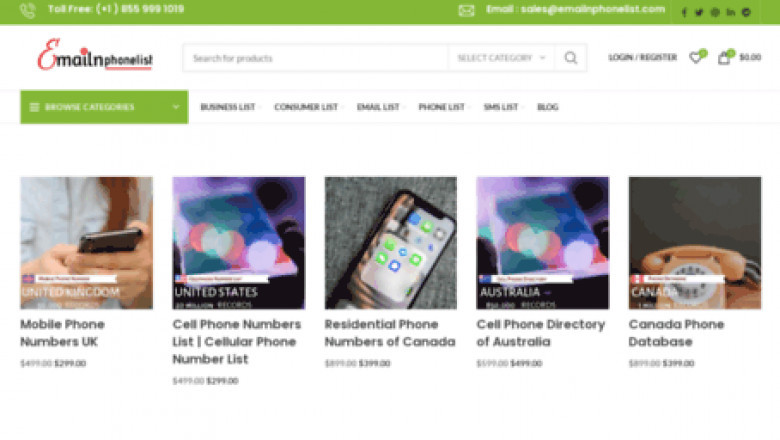Viewport: 780px width, 440px height.
Task: Open the Consumer List menu item
Action: pos(306,107)
